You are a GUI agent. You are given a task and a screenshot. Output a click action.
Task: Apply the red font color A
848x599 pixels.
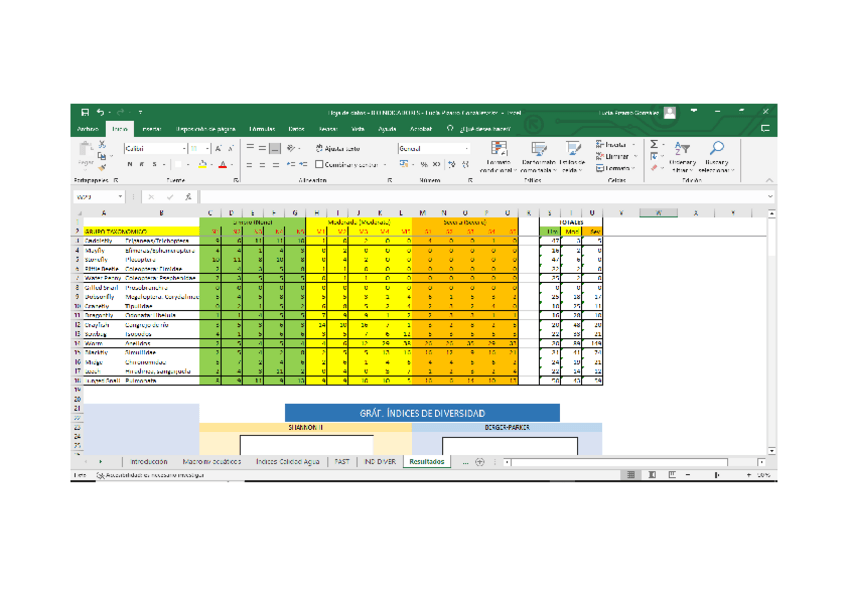(x=222, y=164)
